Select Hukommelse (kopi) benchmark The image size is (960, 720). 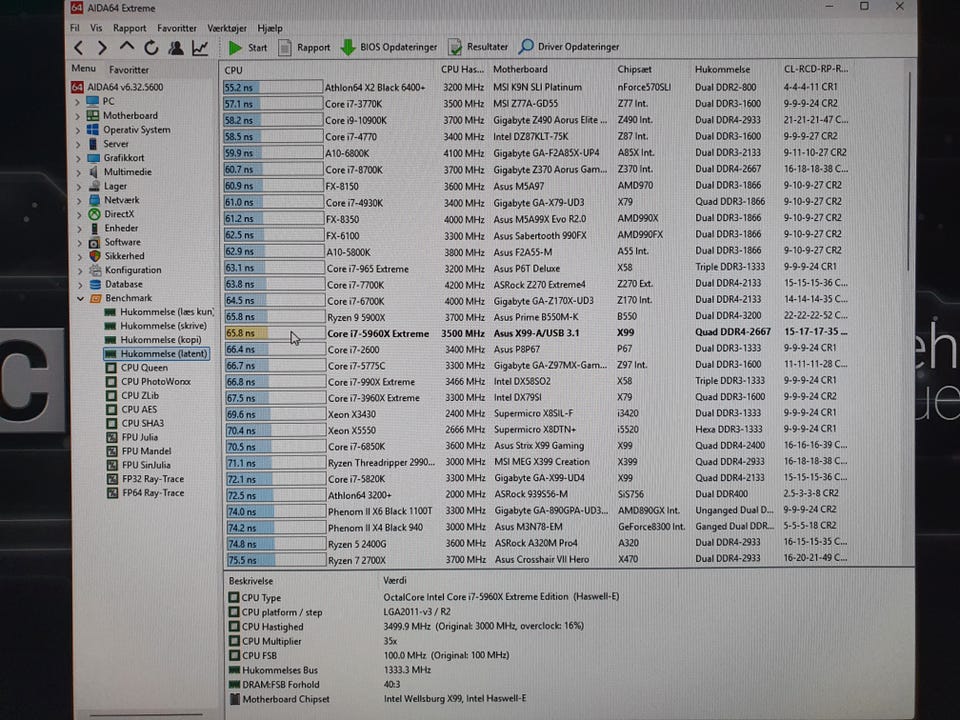pos(163,340)
